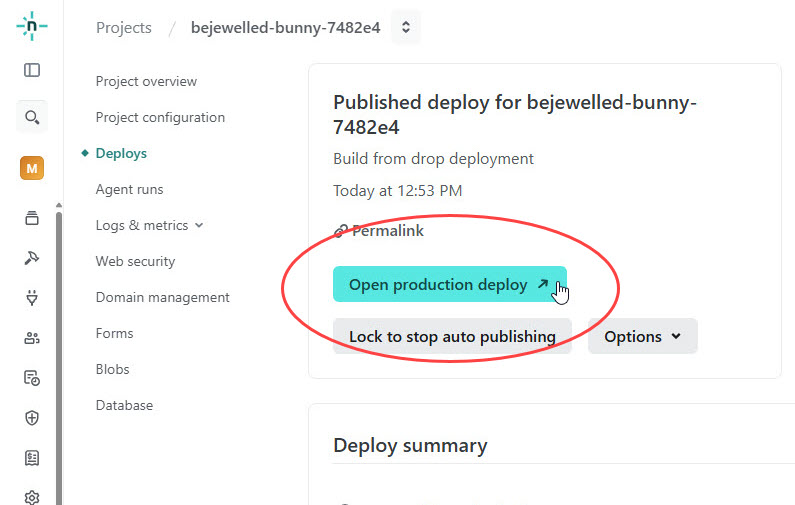Open the Options dropdown
Screen dimensions: 795x505
coord(642,336)
